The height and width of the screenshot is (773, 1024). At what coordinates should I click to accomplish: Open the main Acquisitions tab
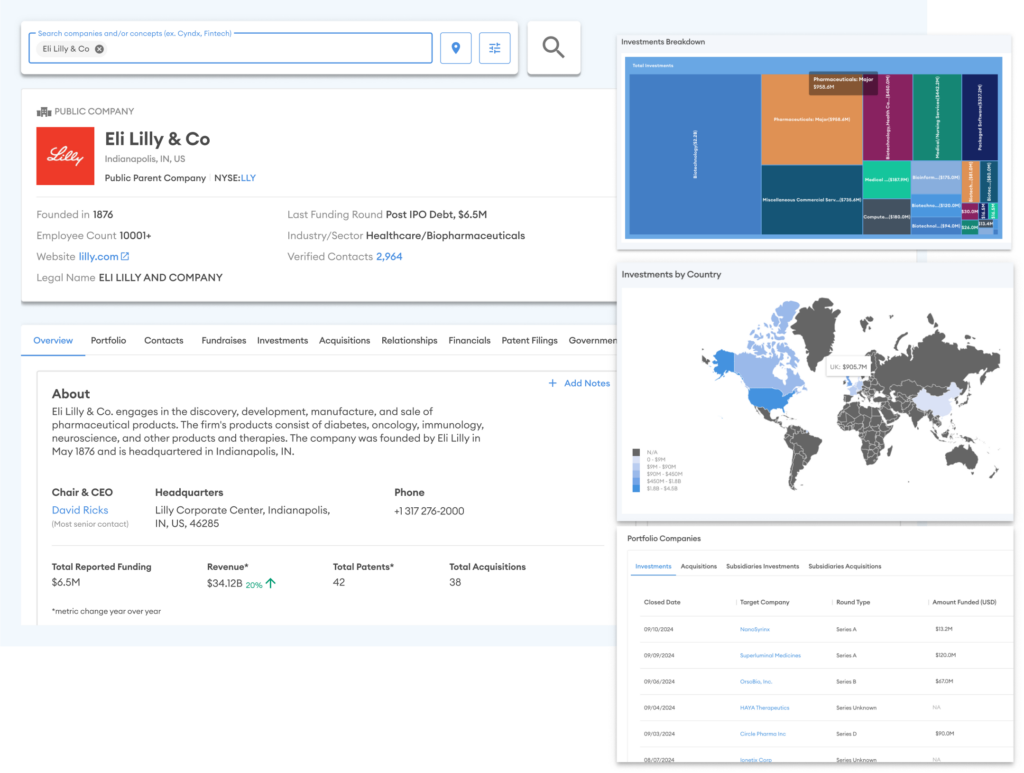(x=344, y=340)
